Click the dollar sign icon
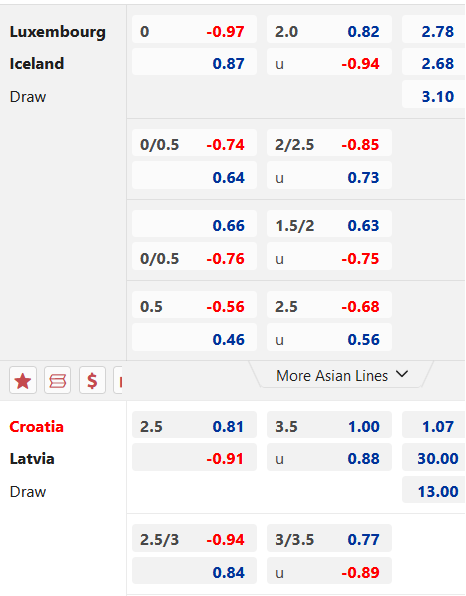 tap(92, 380)
